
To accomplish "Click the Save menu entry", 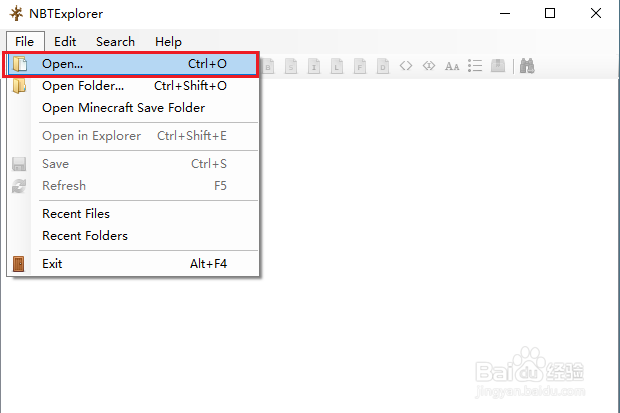I will (133, 164).
